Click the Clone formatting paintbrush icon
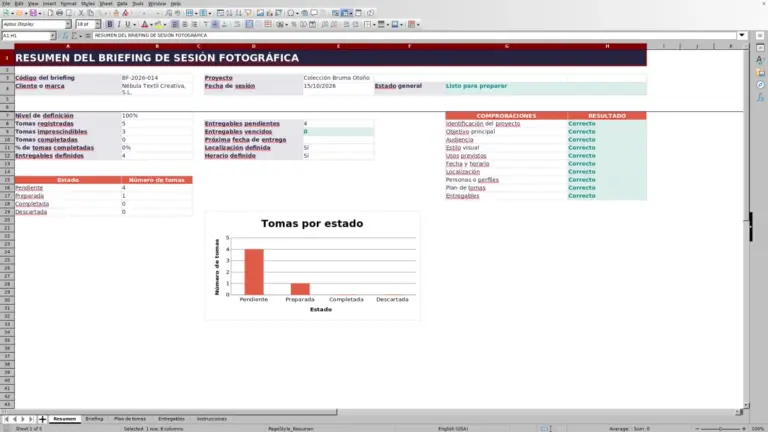Viewport: 768px width, 432px height. click(x=116, y=13)
